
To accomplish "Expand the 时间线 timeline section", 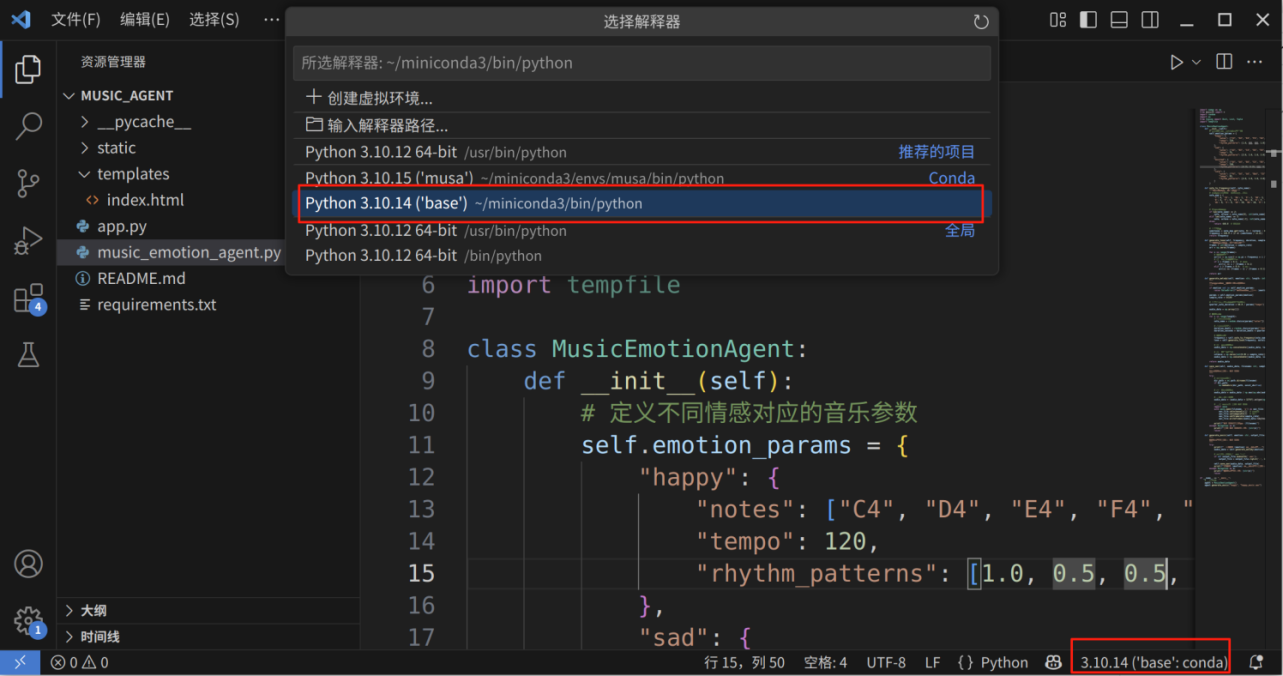I will tap(208, 636).
